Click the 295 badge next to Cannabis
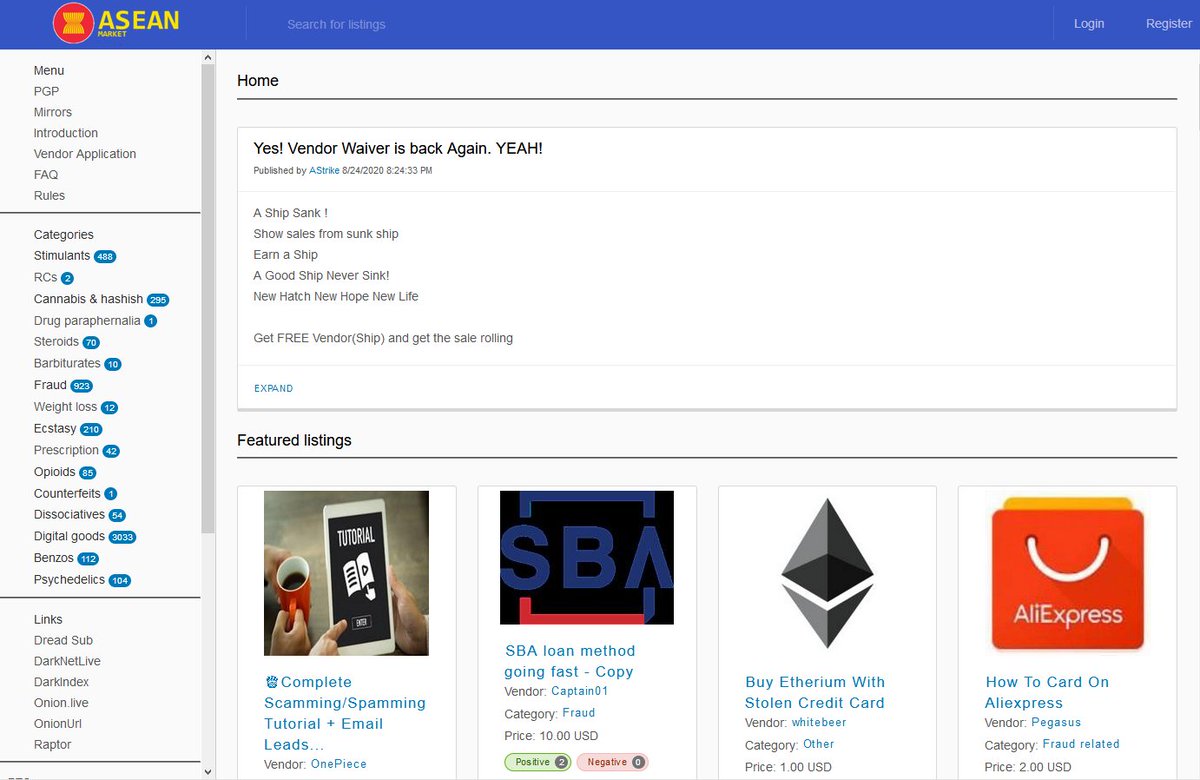This screenshot has width=1200, height=780. coord(158,300)
